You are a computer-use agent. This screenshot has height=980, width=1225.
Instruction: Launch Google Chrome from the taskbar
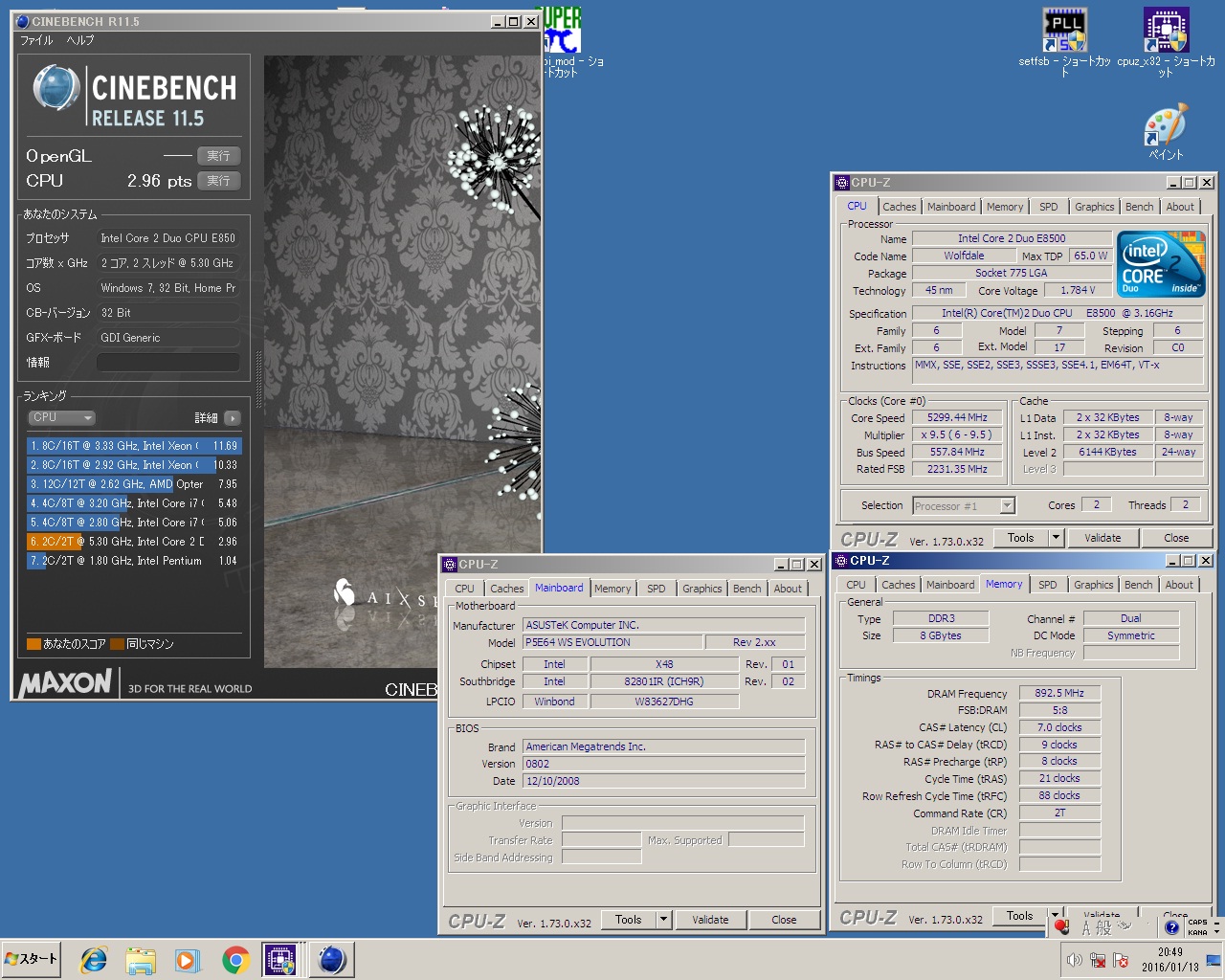point(235,960)
